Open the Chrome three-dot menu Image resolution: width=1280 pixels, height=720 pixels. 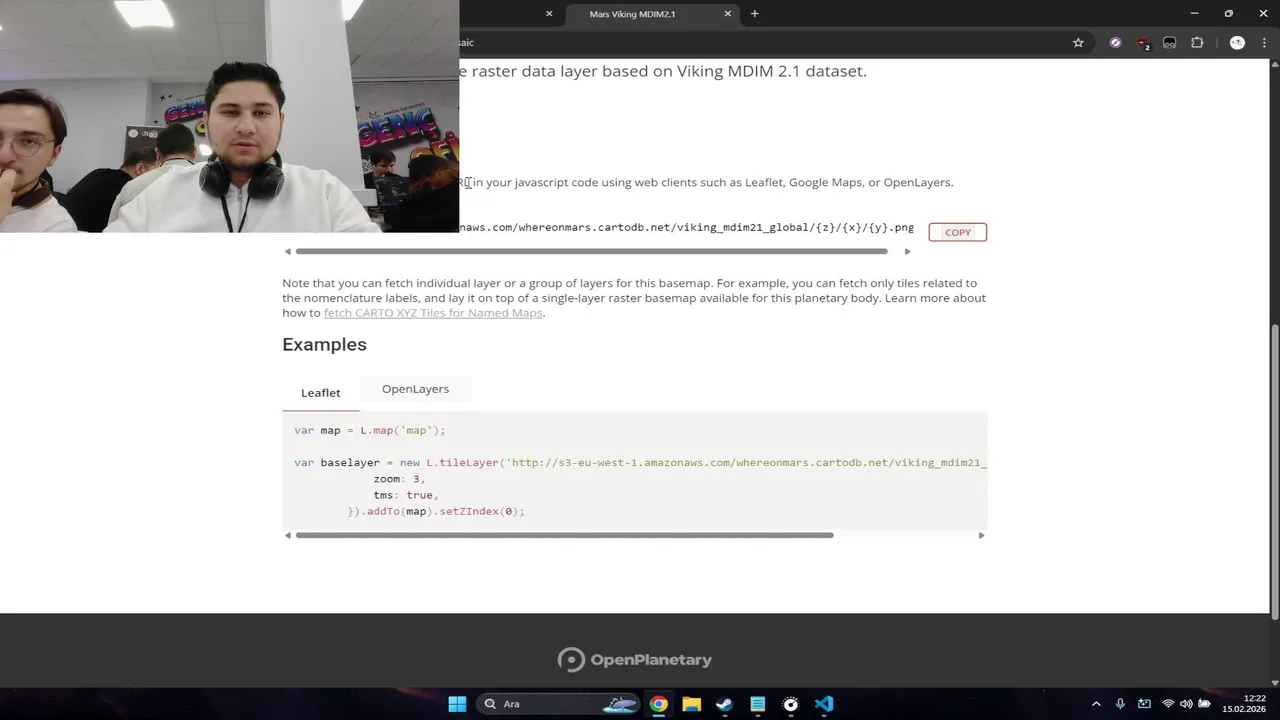tap(1264, 43)
